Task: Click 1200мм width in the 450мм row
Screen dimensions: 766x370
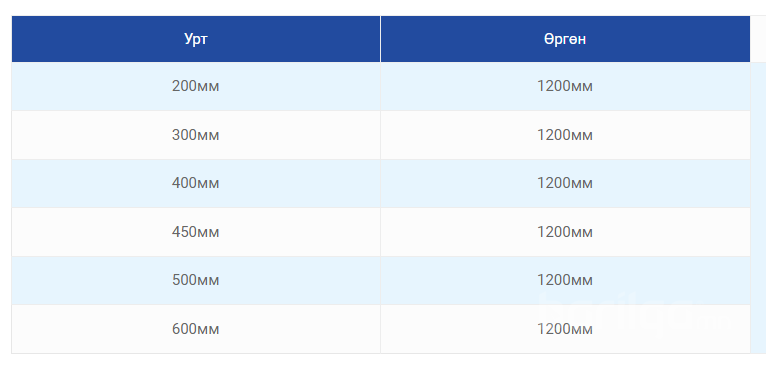Action: point(565,232)
